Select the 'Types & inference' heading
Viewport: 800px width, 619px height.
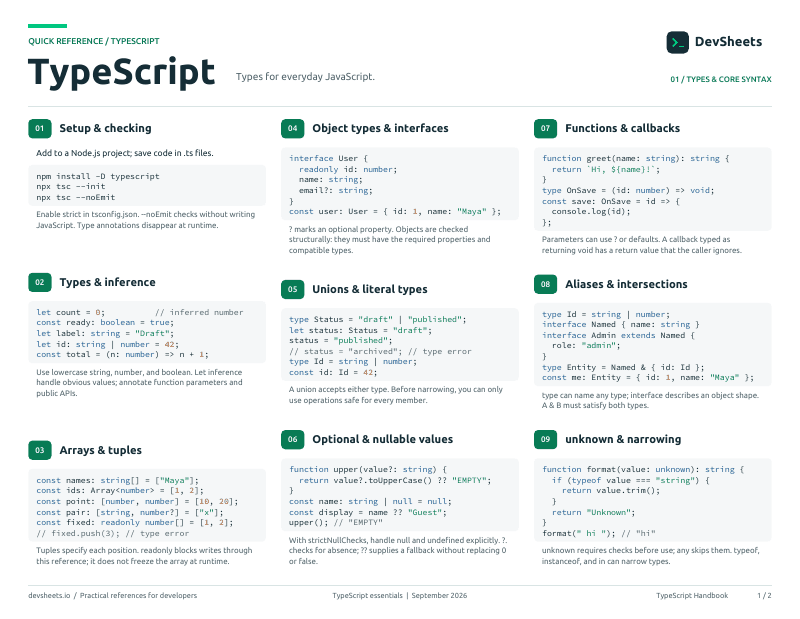108,282
